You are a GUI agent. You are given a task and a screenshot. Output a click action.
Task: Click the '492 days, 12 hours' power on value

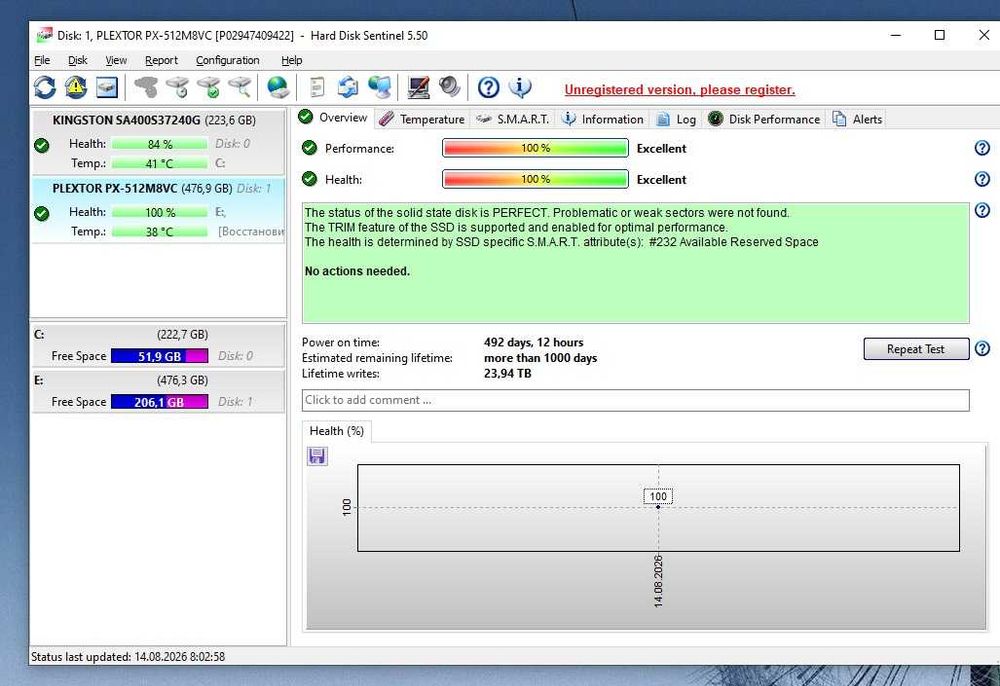coord(534,342)
